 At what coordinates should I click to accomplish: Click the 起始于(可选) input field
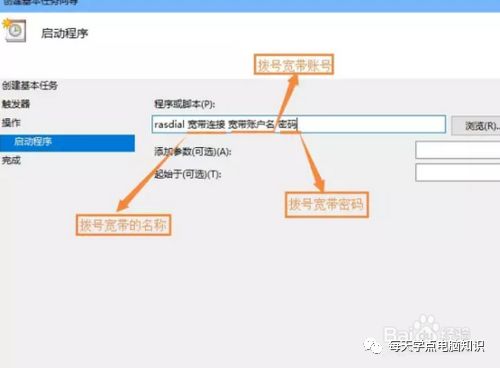tap(458, 172)
